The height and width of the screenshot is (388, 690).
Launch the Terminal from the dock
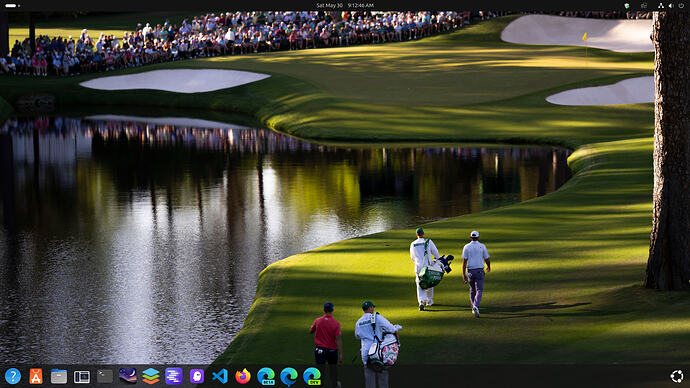point(105,376)
